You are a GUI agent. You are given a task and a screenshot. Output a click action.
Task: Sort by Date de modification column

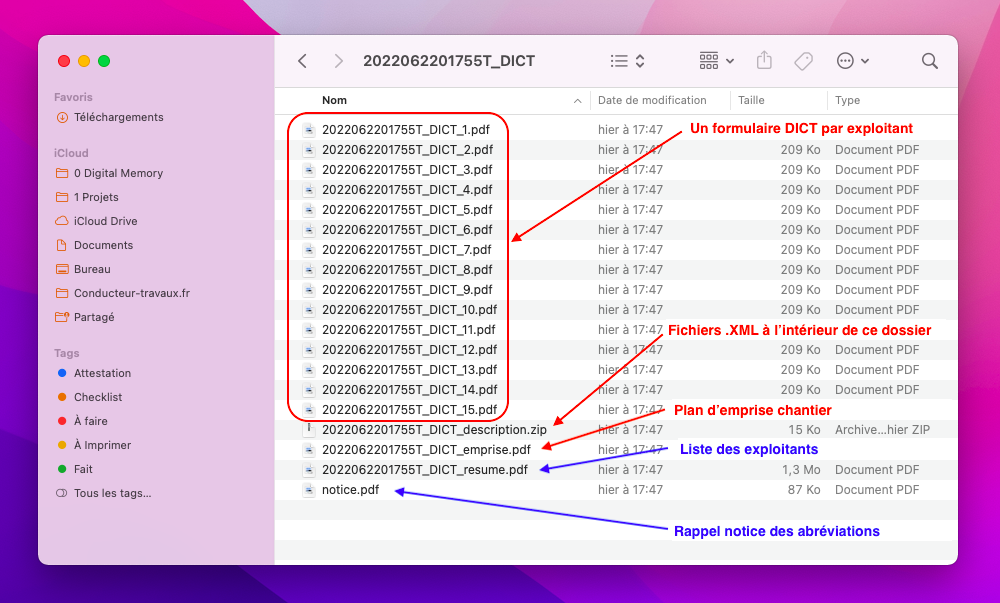652,100
